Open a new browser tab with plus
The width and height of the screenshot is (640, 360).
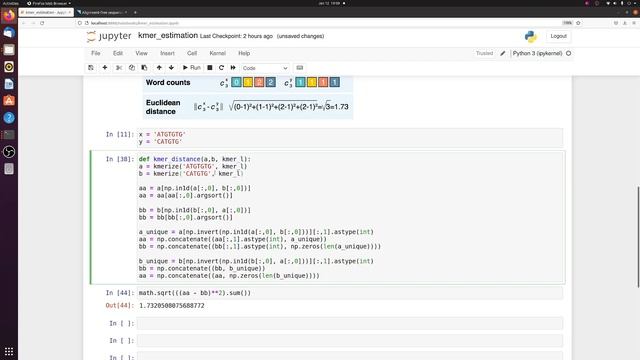(135, 12)
